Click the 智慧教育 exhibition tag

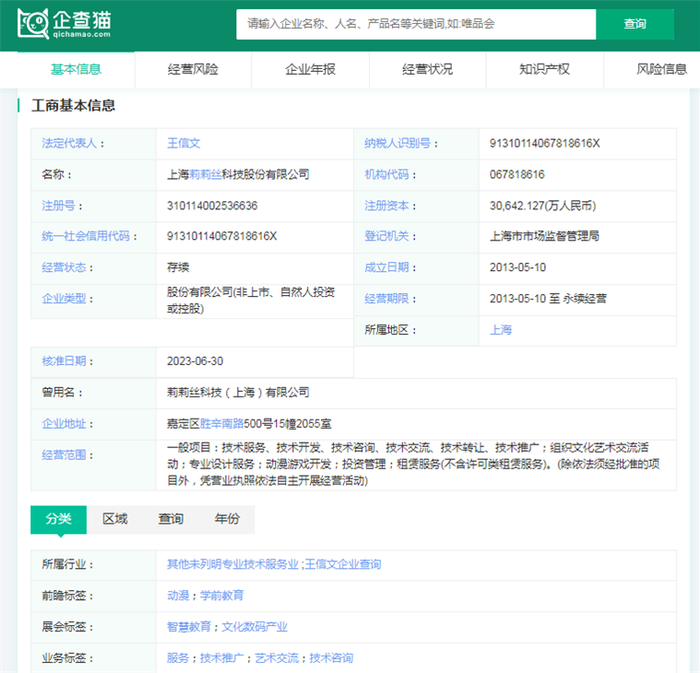tap(189, 627)
